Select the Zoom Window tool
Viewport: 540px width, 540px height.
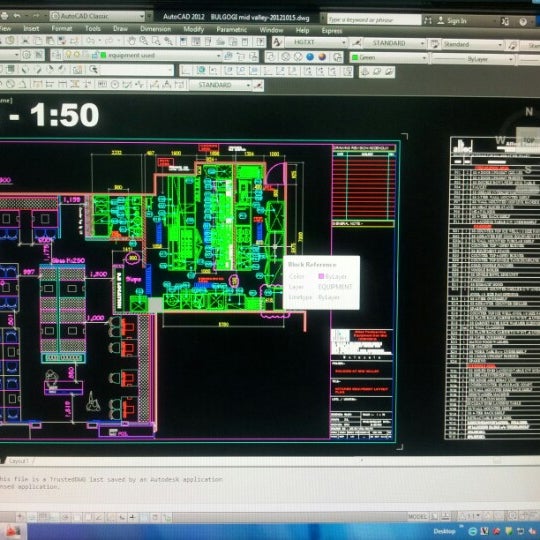pos(156,41)
